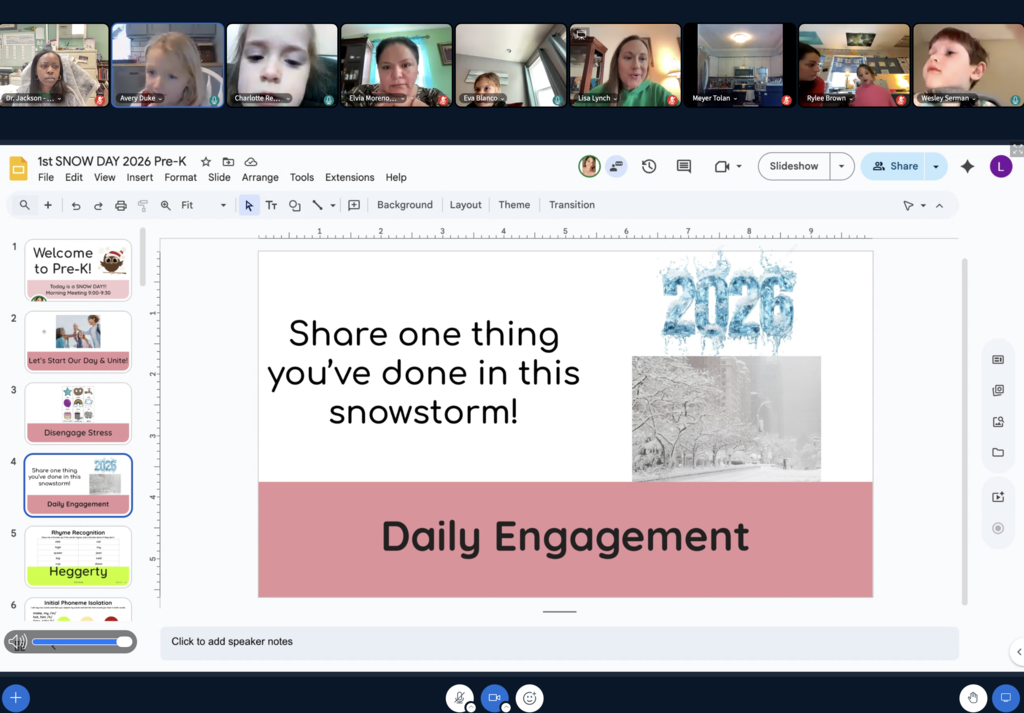Turn off your camera in Meet
This screenshot has width=1024, height=713.
coord(495,697)
